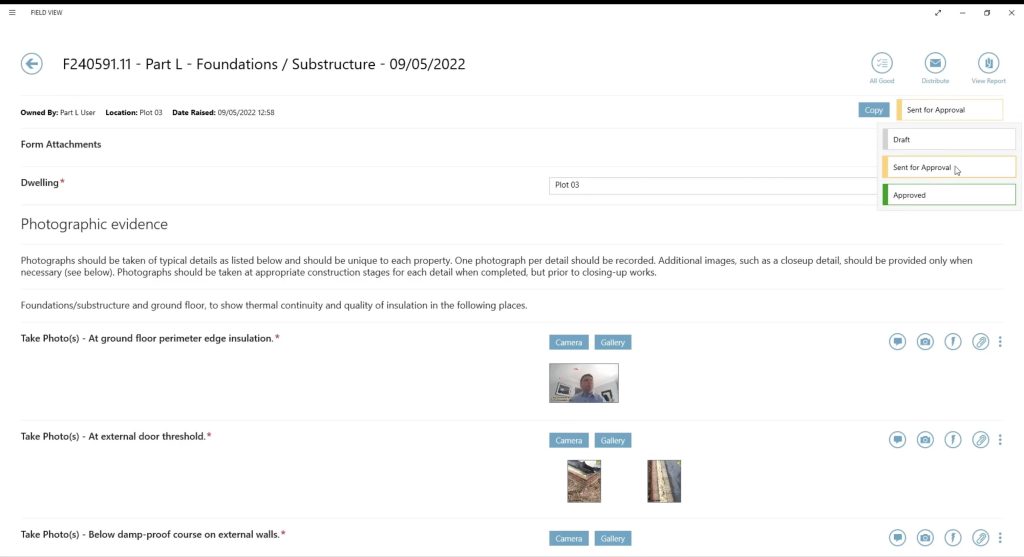The image size is (1024, 557).
Task: Select Draft from the status list
Action: click(x=949, y=140)
